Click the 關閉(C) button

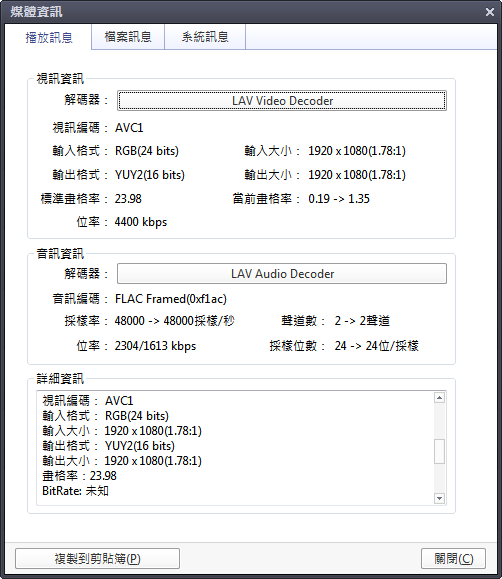pyautogui.click(x=453, y=558)
